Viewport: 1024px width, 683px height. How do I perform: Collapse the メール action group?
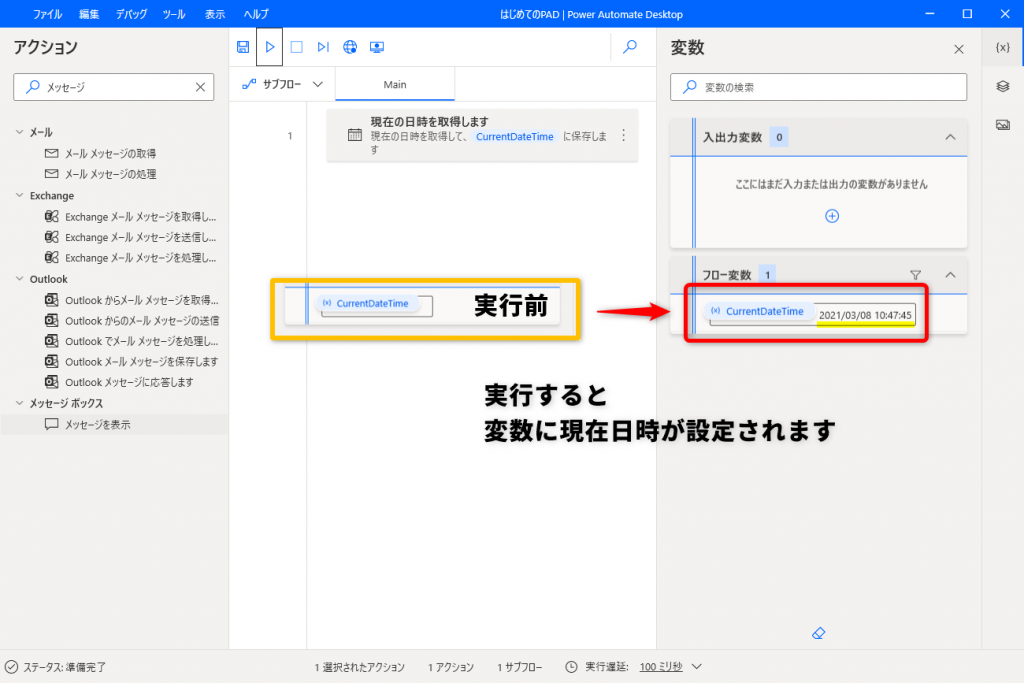pyautogui.click(x=19, y=132)
